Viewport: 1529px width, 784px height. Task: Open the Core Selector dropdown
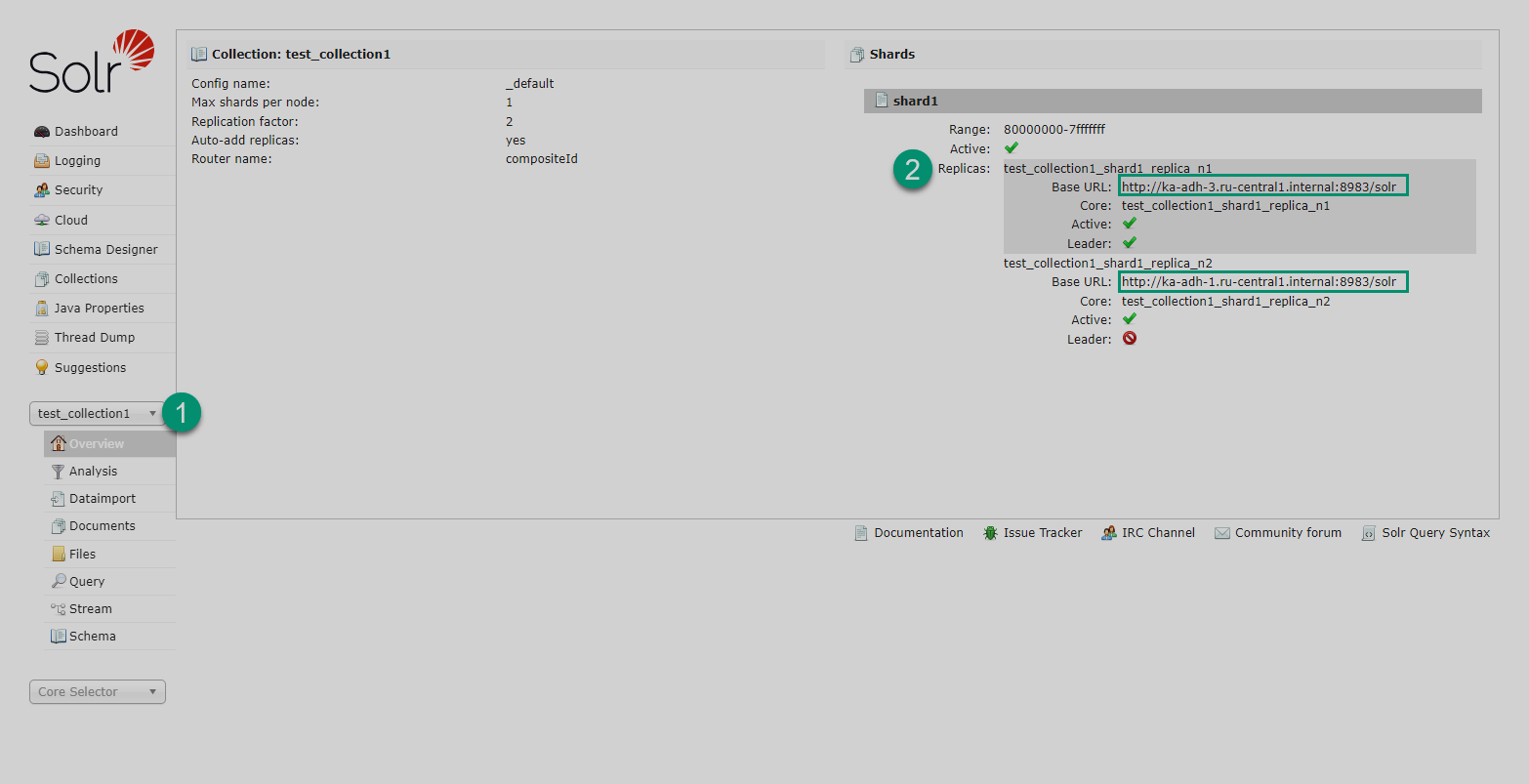[98, 692]
